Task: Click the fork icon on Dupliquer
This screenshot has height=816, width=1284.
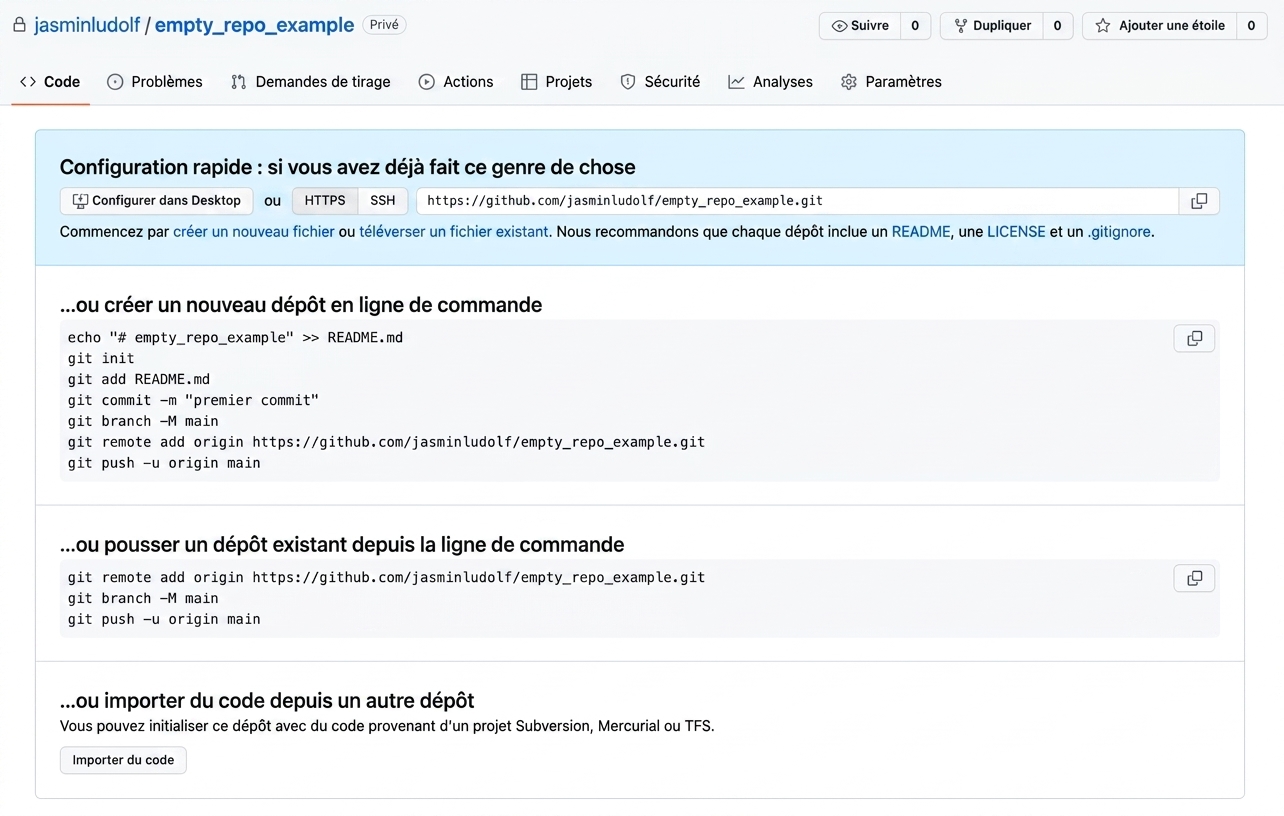Action: [x=961, y=26]
